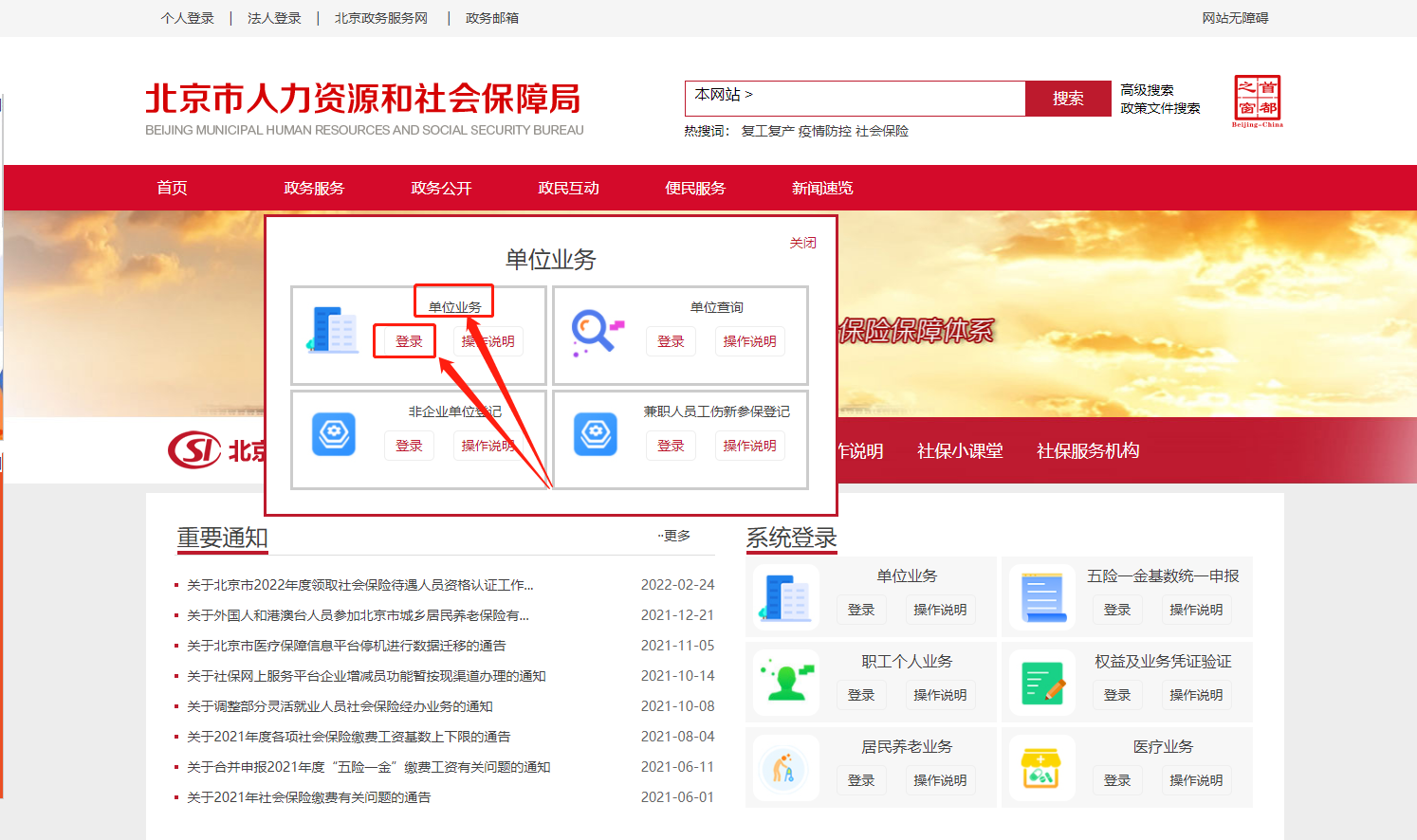The image size is (1417, 840).
Task: Click the 单位业务 building icon in popup
Action: point(333,330)
